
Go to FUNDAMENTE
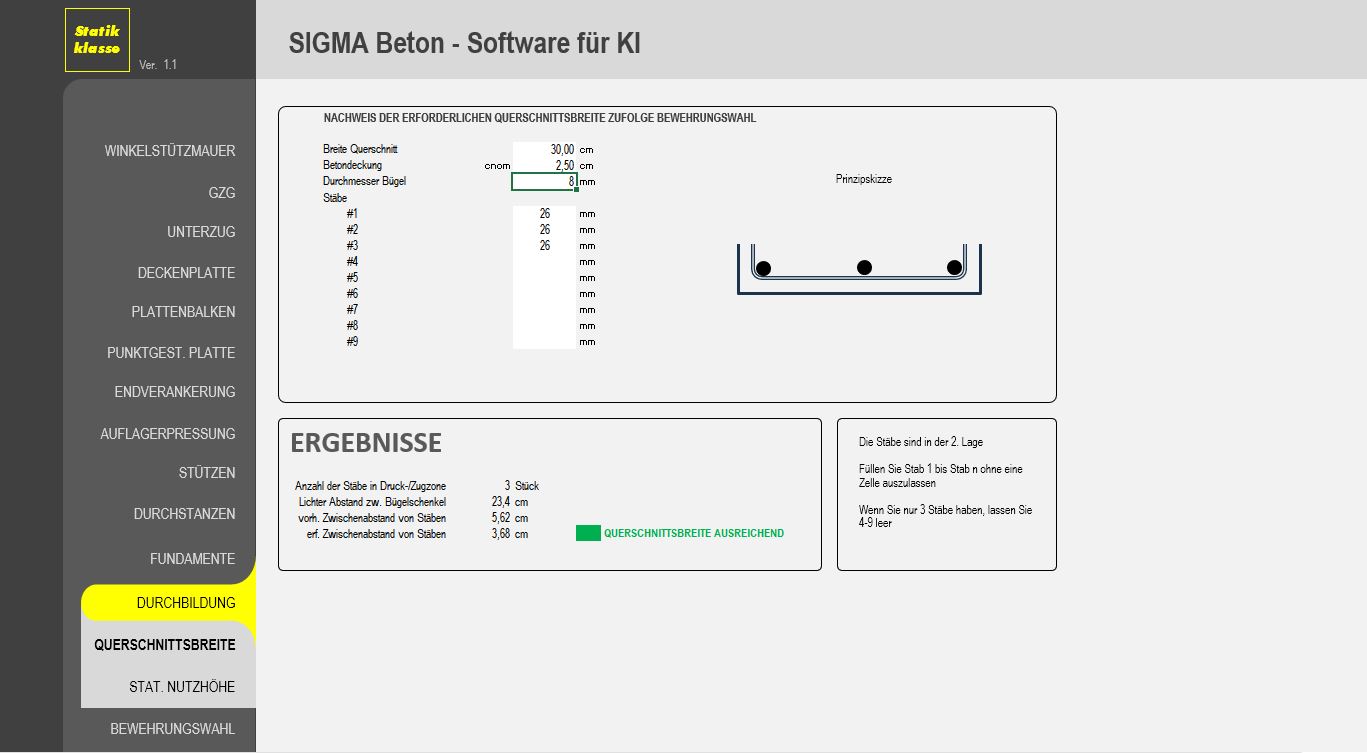point(192,559)
